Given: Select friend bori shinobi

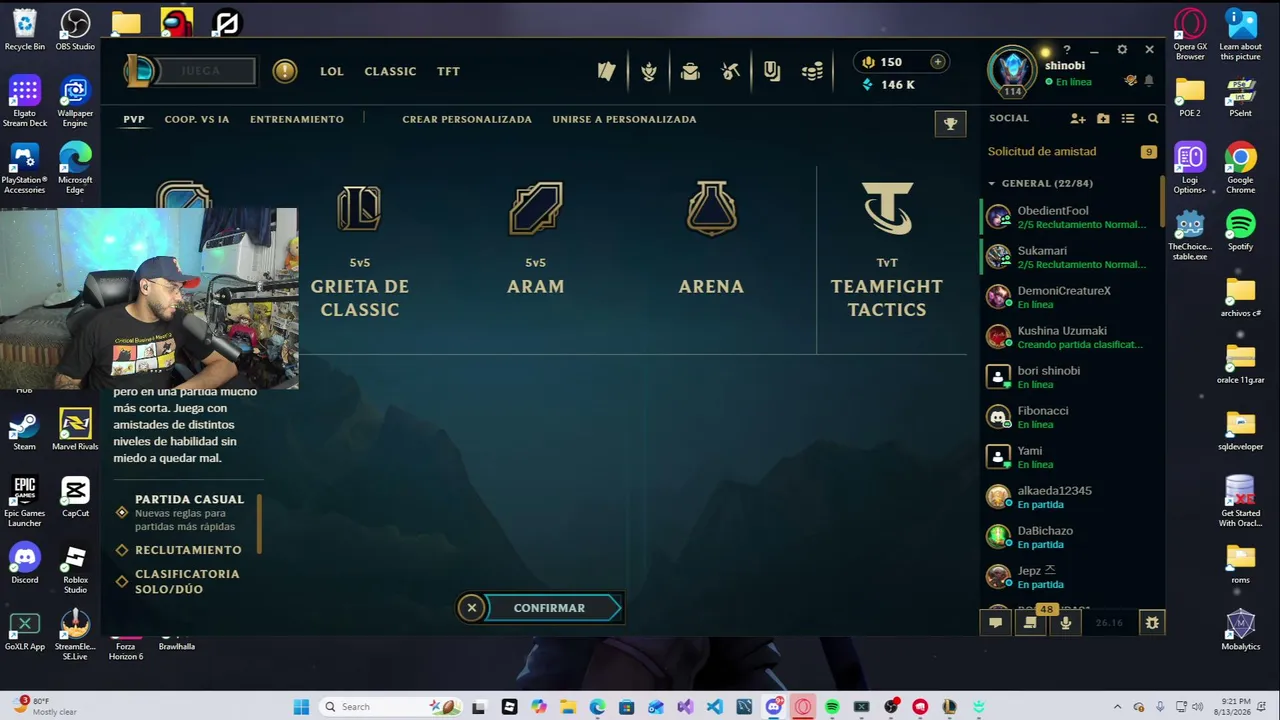Looking at the screenshot, I should [x=1071, y=377].
